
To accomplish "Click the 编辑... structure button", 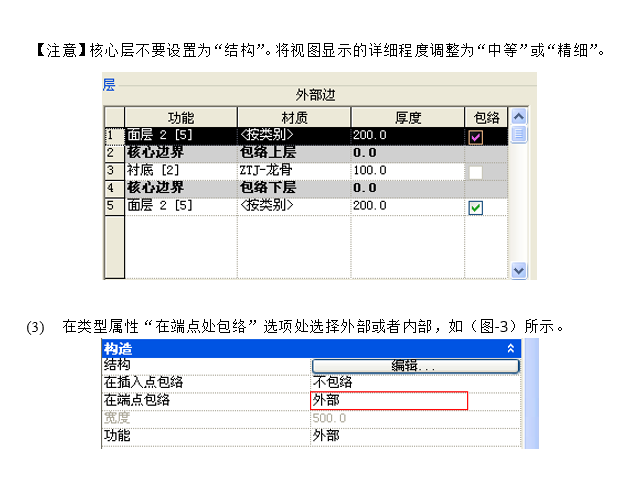I will click(415, 366).
